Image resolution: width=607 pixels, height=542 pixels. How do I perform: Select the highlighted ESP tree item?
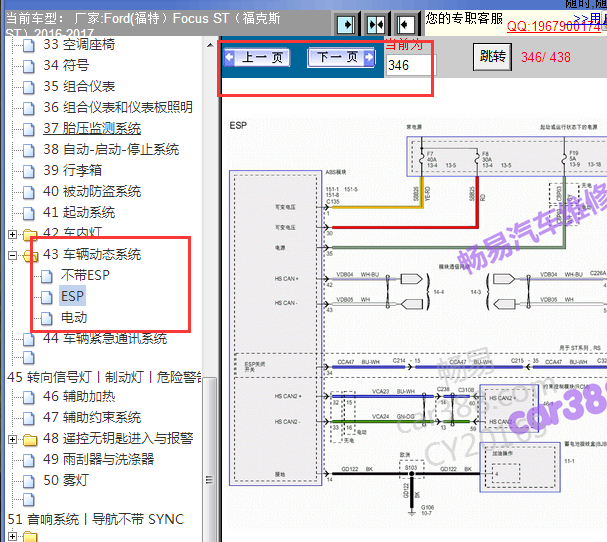click(x=72, y=296)
